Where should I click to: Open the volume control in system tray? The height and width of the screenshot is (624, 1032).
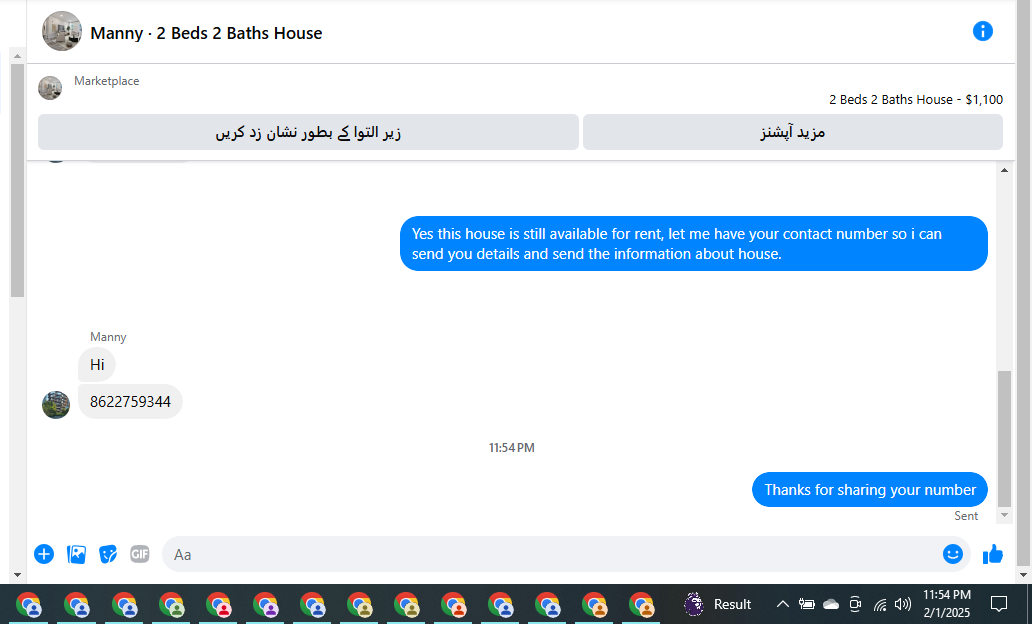[903, 604]
